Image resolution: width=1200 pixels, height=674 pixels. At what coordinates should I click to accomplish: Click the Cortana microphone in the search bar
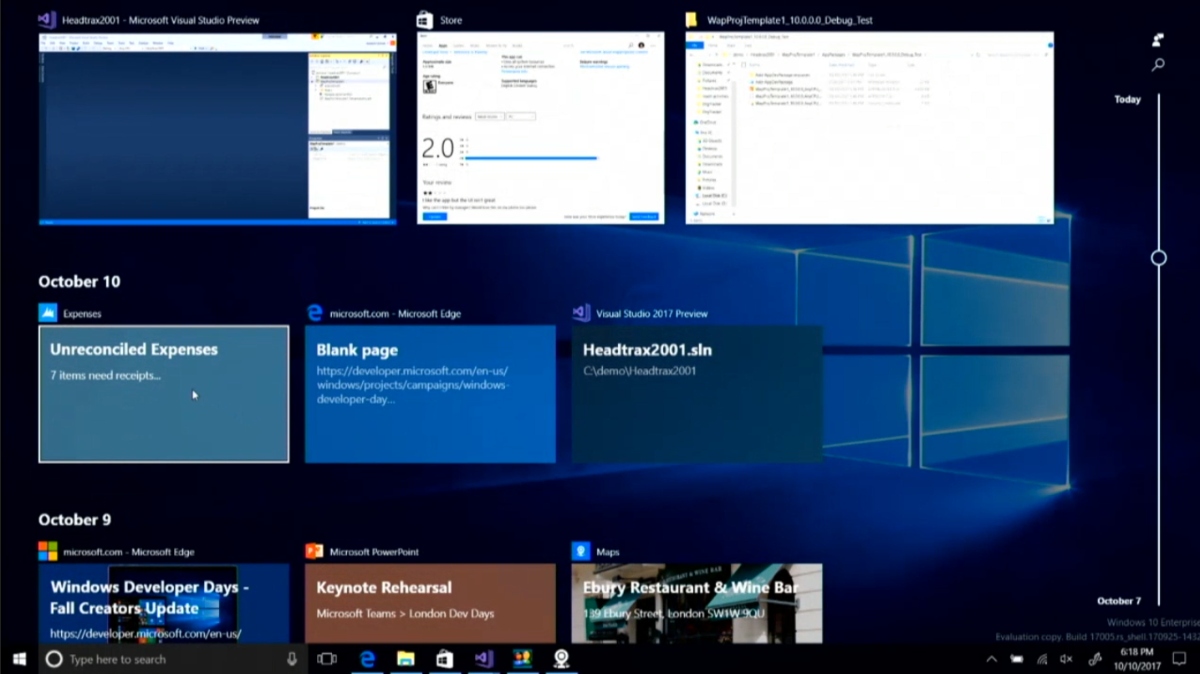click(291, 659)
